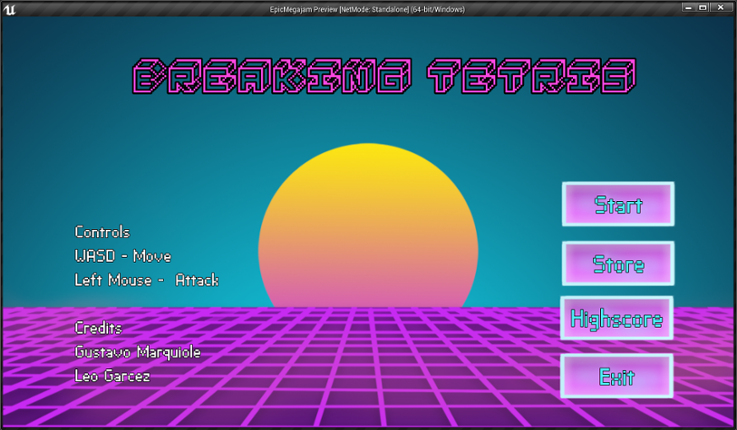Click the 'Gustavo Marquiole' credit name
This screenshot has width=737, height=430.
(138, 352)
